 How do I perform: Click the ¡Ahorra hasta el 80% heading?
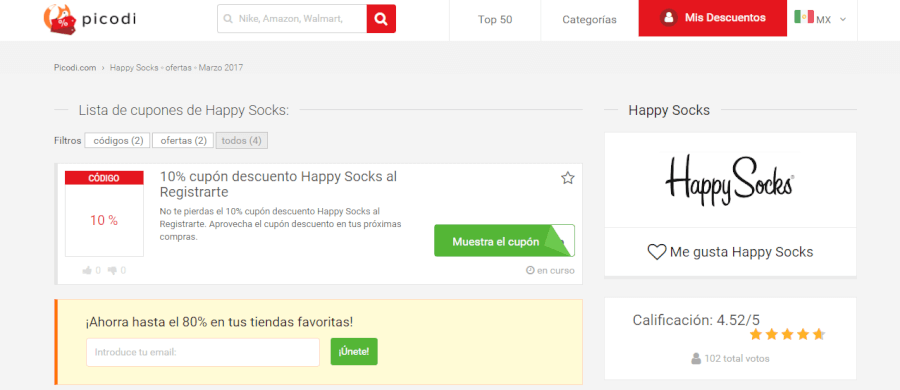pyautogui.click(x=219, y=322)
